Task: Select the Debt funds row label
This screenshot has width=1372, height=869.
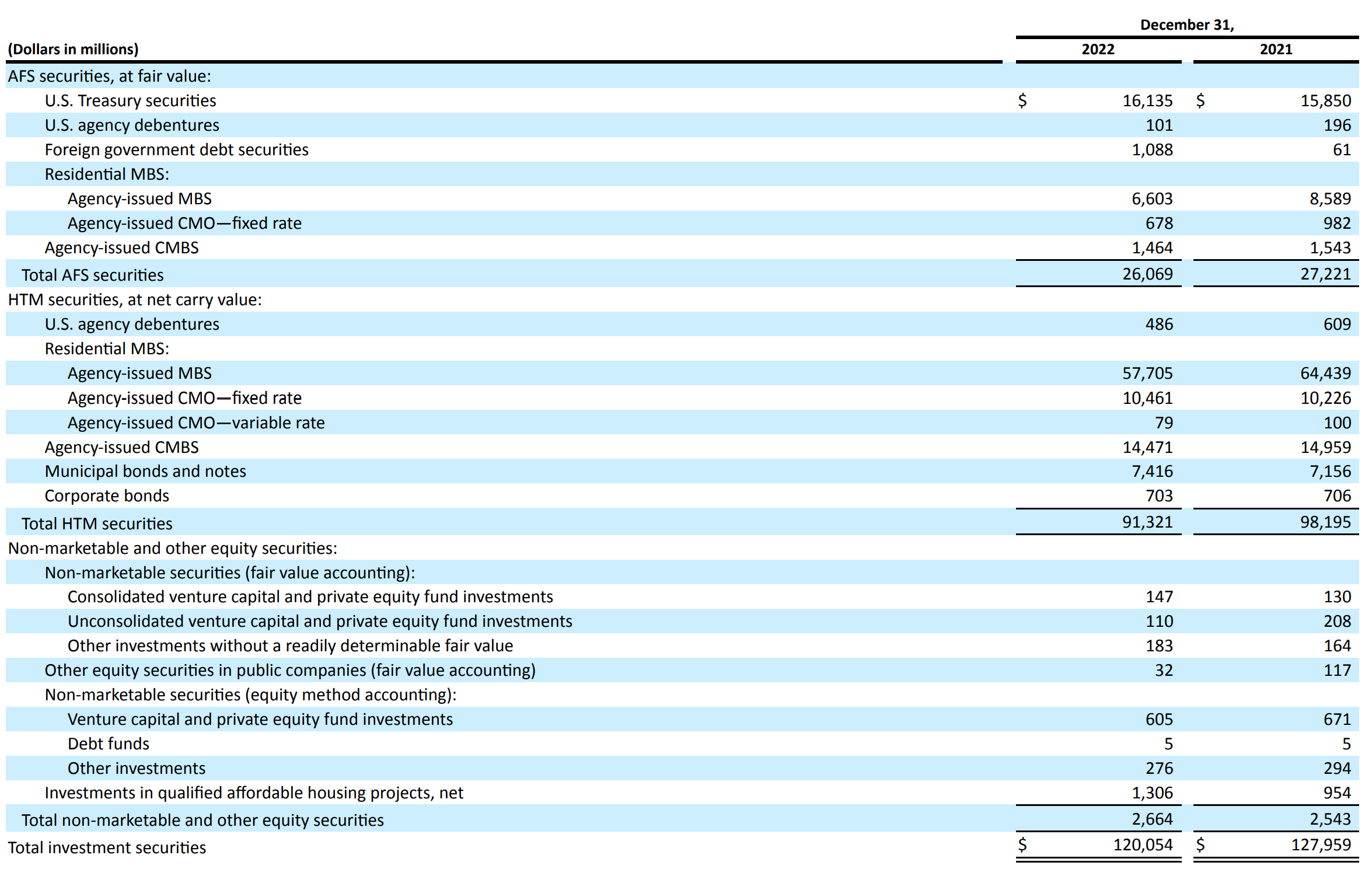Action: pyautogui.click(x=109, y=744)
